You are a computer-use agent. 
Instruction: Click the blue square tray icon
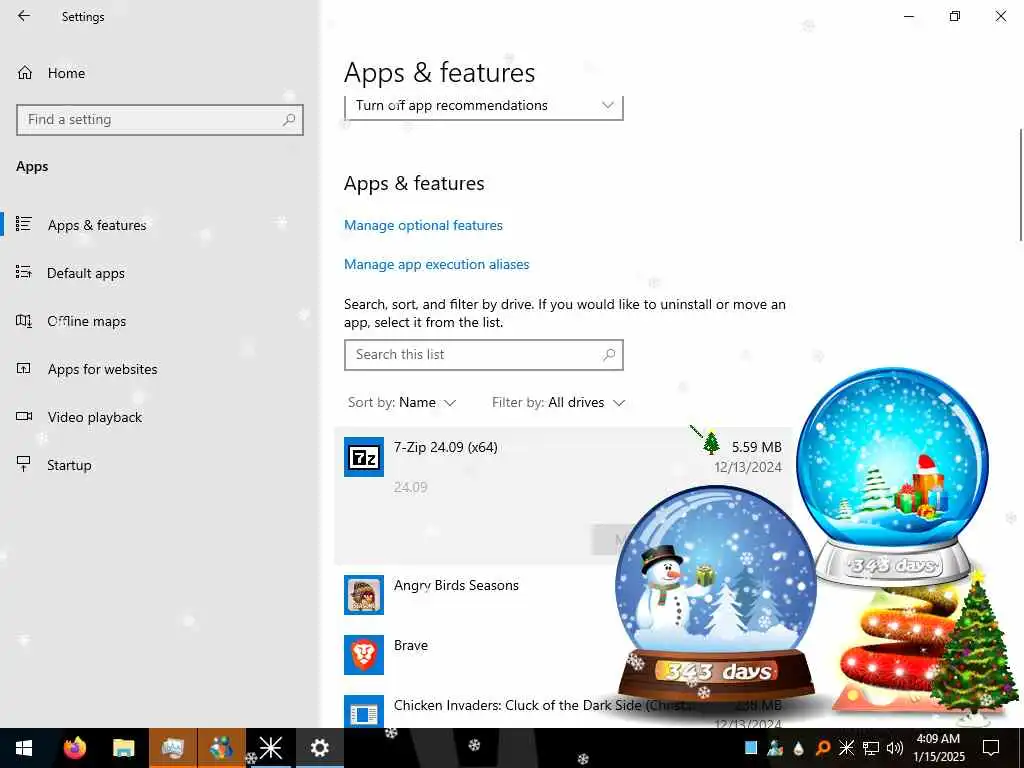pyautogui.click(x=751, y=748)
